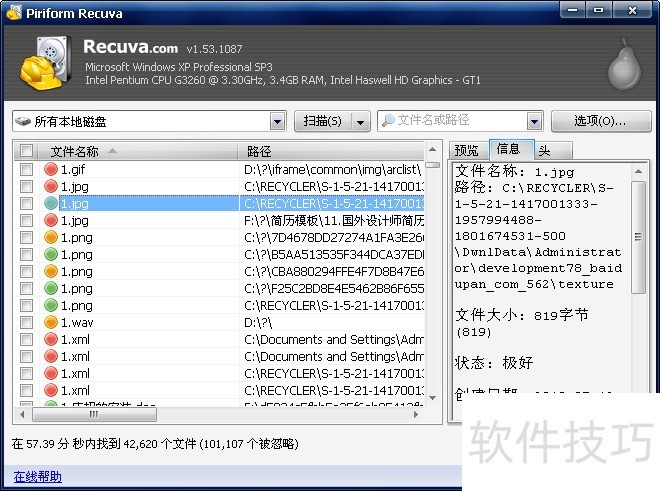This screenshot has height=491, width=660.
Task: Click the info panel scroll-up arrow
Action: click(x=639, y=171)
